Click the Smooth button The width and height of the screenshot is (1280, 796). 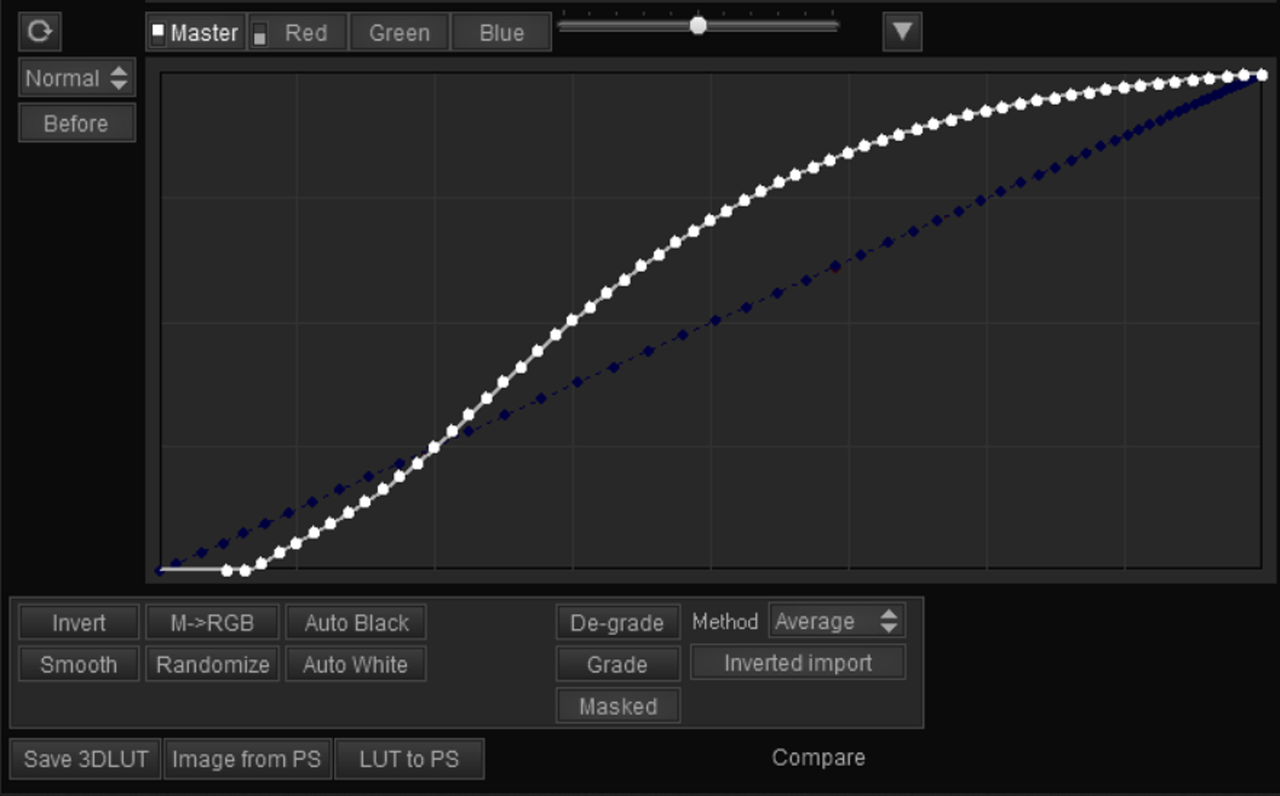tap(79, 665)
